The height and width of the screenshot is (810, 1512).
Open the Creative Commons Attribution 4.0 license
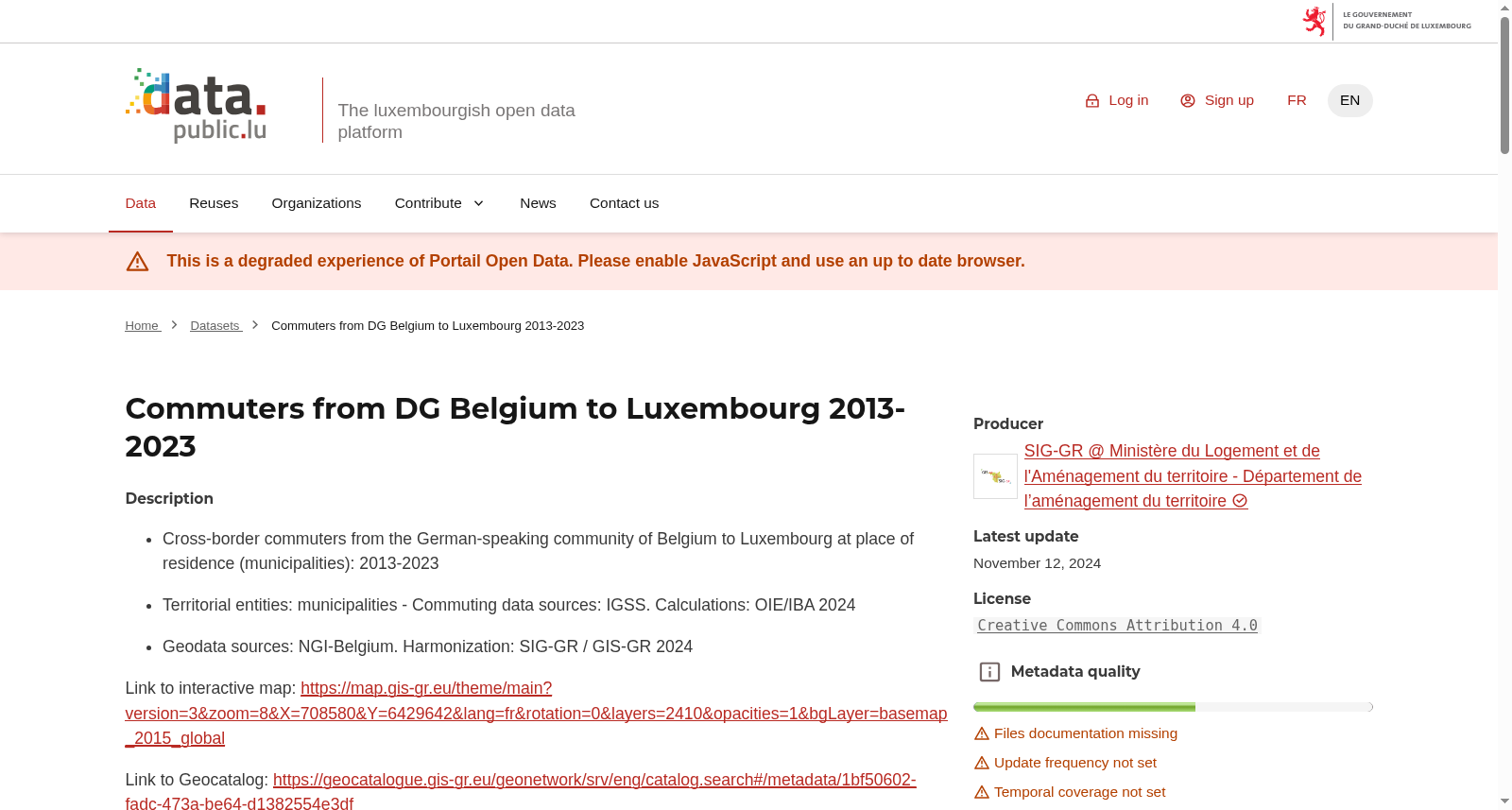(x=1117, y=626)
